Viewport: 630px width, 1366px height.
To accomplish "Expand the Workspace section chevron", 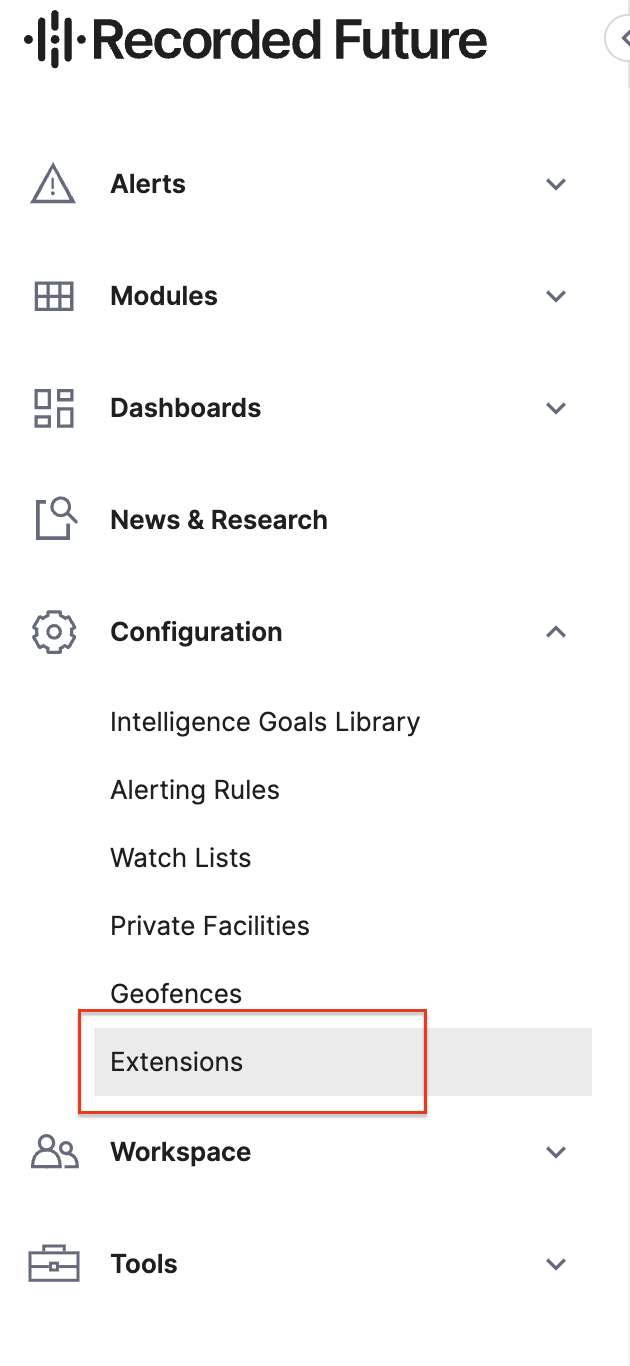I will [x=556, y=1152].
